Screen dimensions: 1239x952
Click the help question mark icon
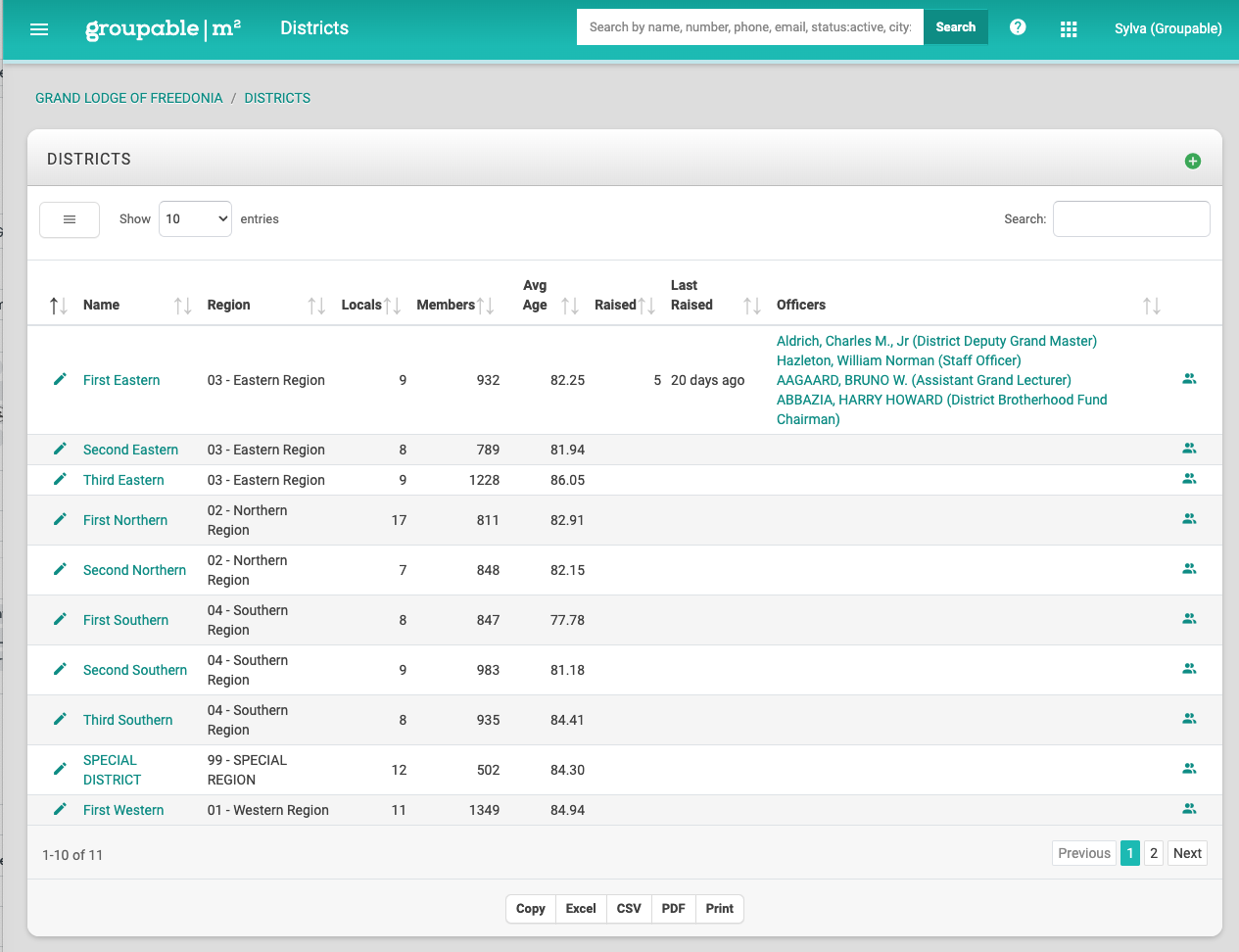tap(1018, 27)
